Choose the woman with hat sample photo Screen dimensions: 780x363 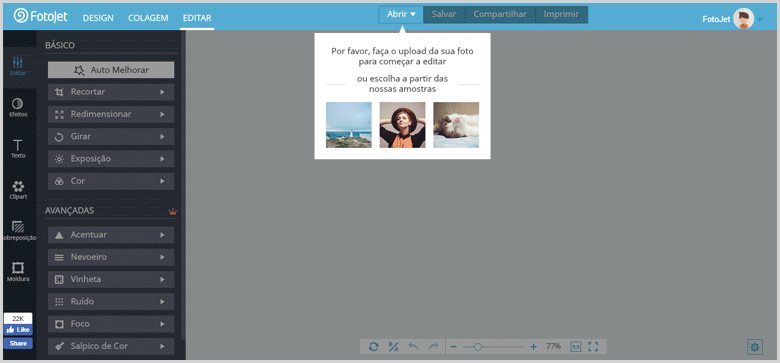tap(402, 125)
